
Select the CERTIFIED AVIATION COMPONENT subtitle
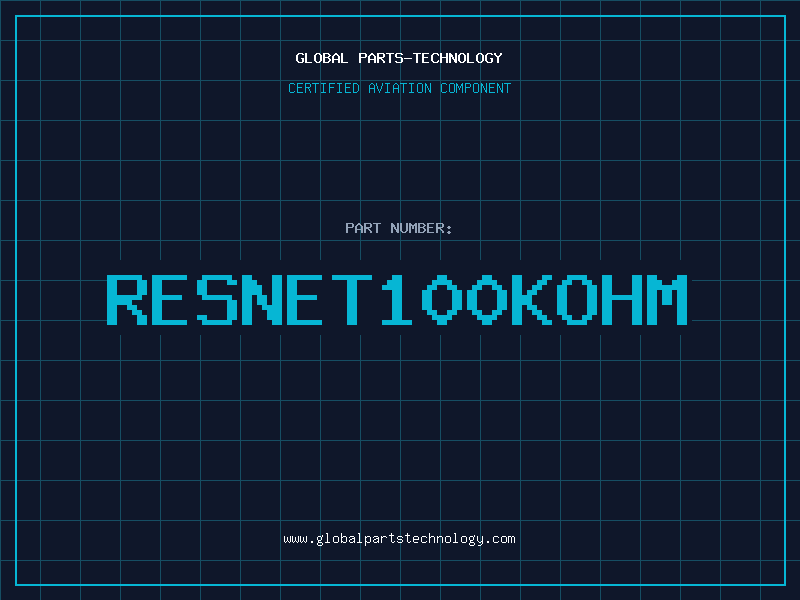[x=399, y=88]
